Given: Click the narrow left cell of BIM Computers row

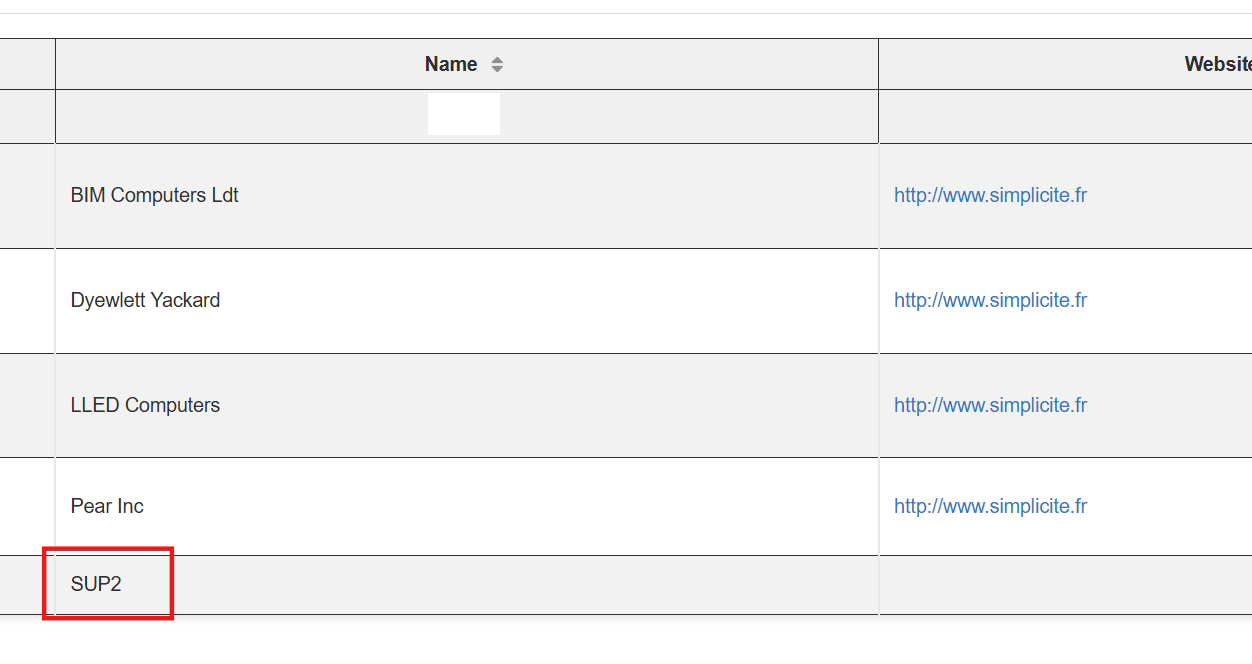Looking at the screenshot, I should click(27, 196).
